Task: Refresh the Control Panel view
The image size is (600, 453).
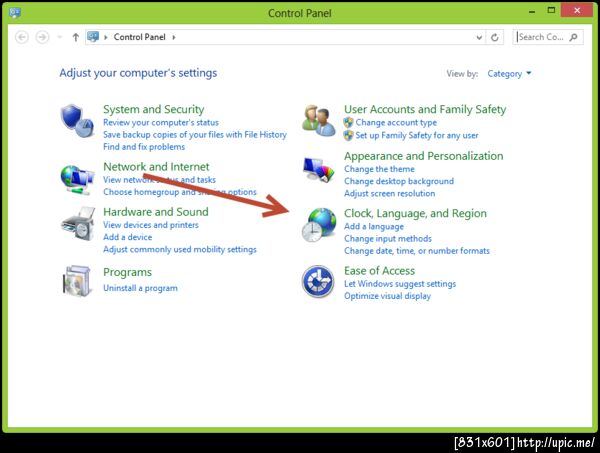Action: click(x=495, y=37)
